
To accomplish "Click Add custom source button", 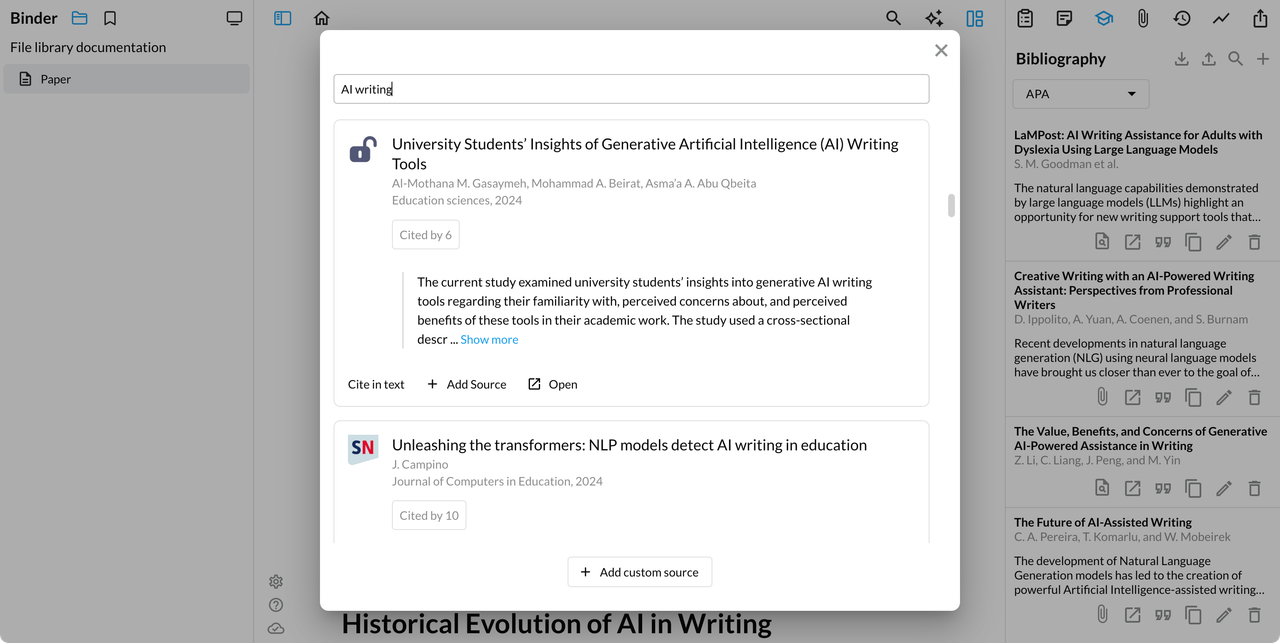I will point(640,572).
